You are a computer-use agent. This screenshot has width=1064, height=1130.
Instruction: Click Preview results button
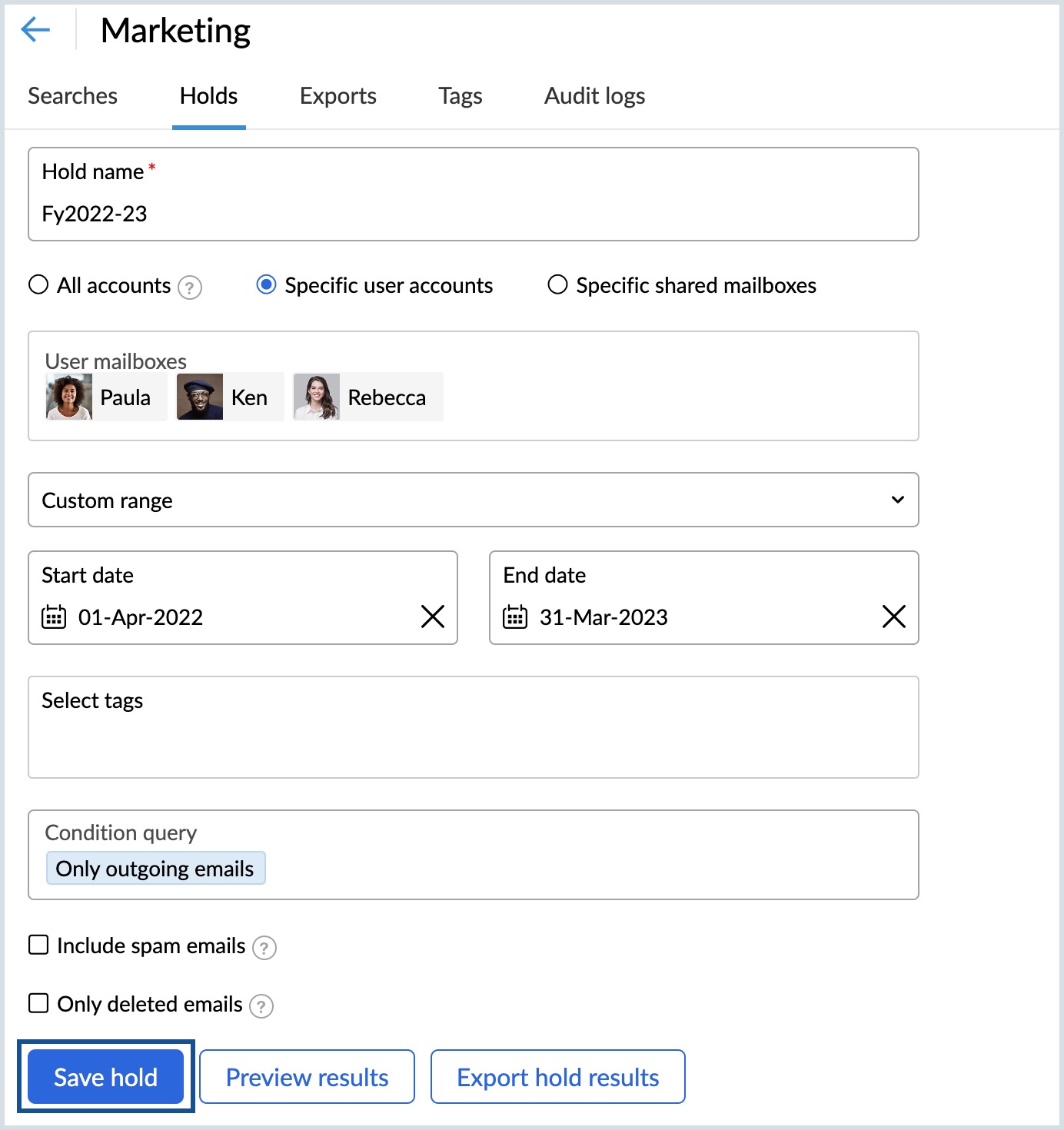coord(307,1077)
